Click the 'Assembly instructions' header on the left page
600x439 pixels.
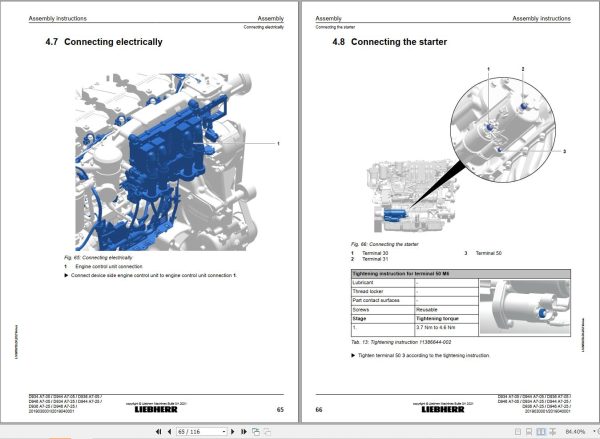coord(58,18)
